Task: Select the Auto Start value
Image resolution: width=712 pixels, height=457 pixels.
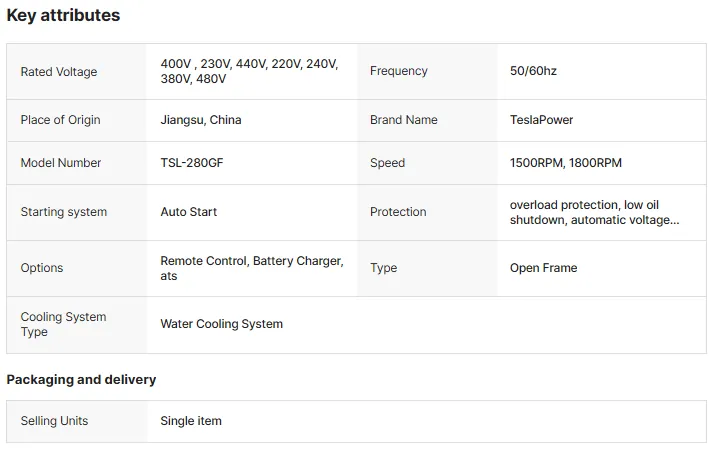Action: (x=188, y=212)
